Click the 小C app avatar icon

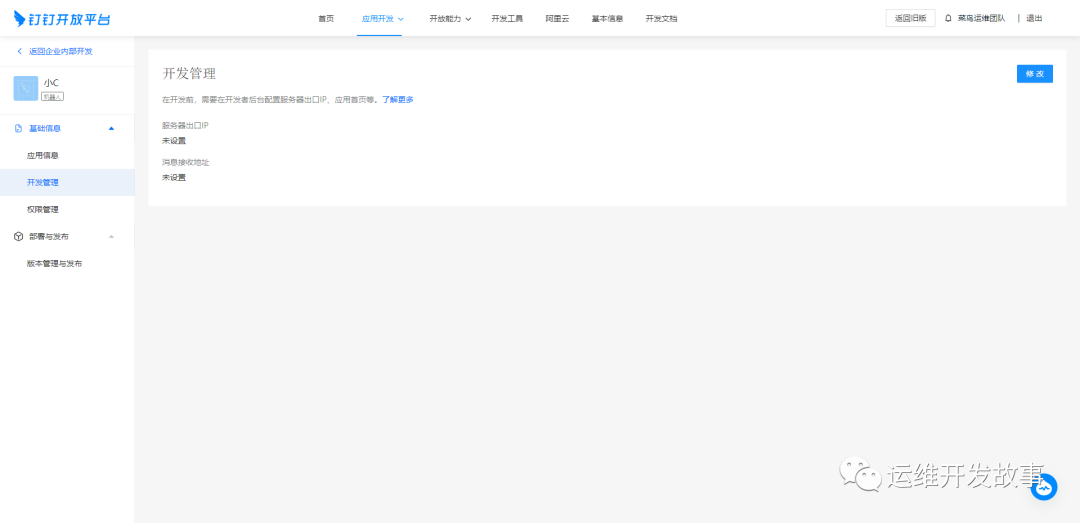[x=26, y=89]
